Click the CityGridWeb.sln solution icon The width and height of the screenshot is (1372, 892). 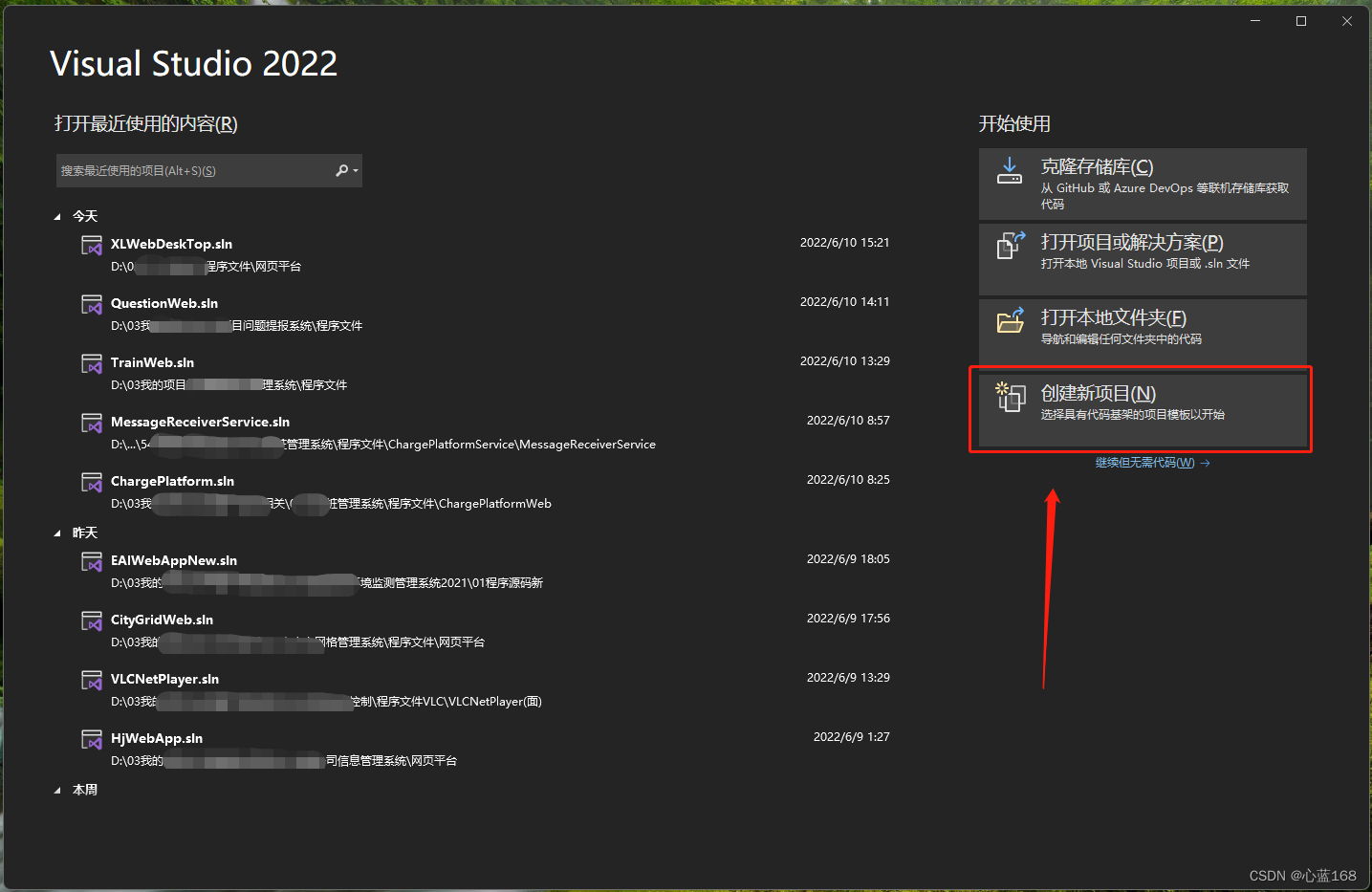92,621
